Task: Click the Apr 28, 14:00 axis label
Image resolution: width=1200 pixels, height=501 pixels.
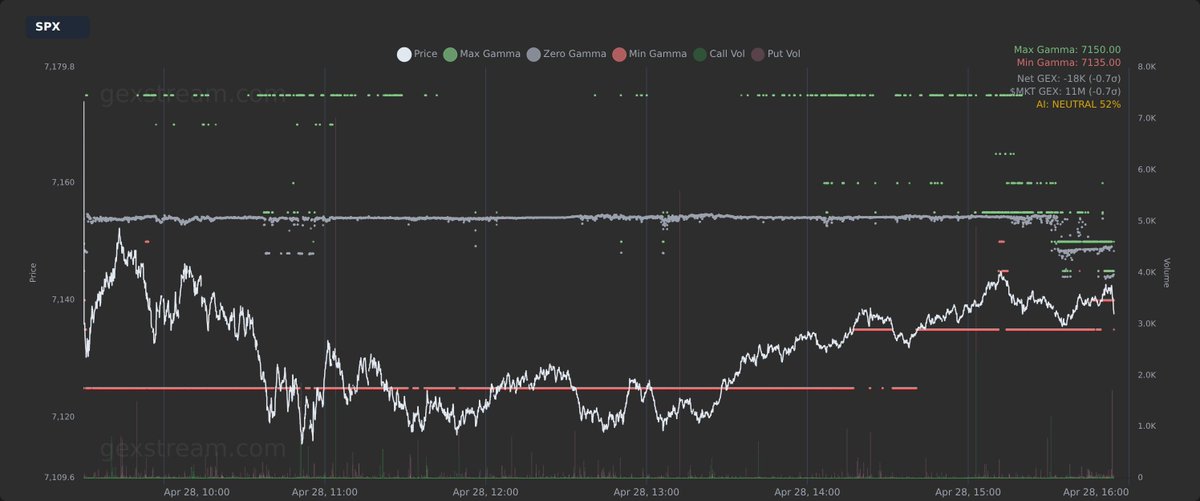Action: pyautogui.click(x=807, y=492)
